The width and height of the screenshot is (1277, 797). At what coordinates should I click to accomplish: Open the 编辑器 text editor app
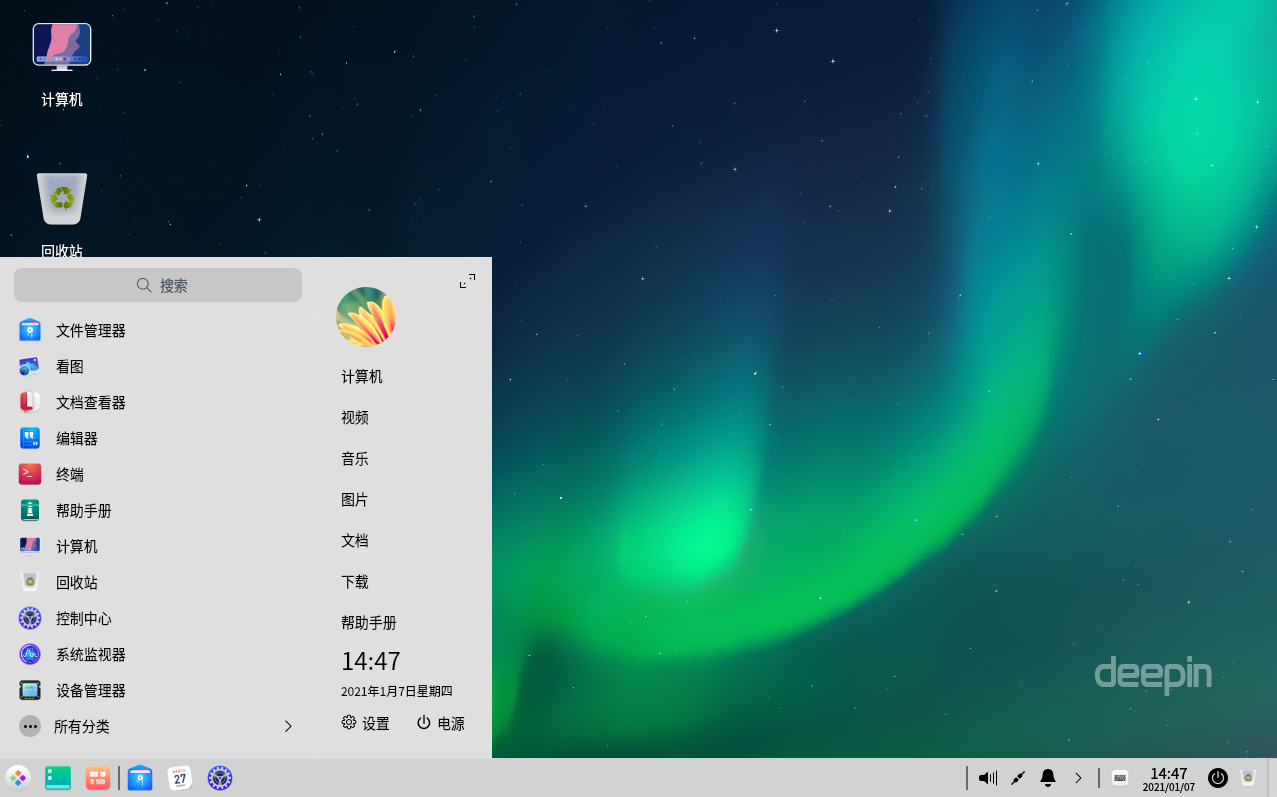(76, 439)
